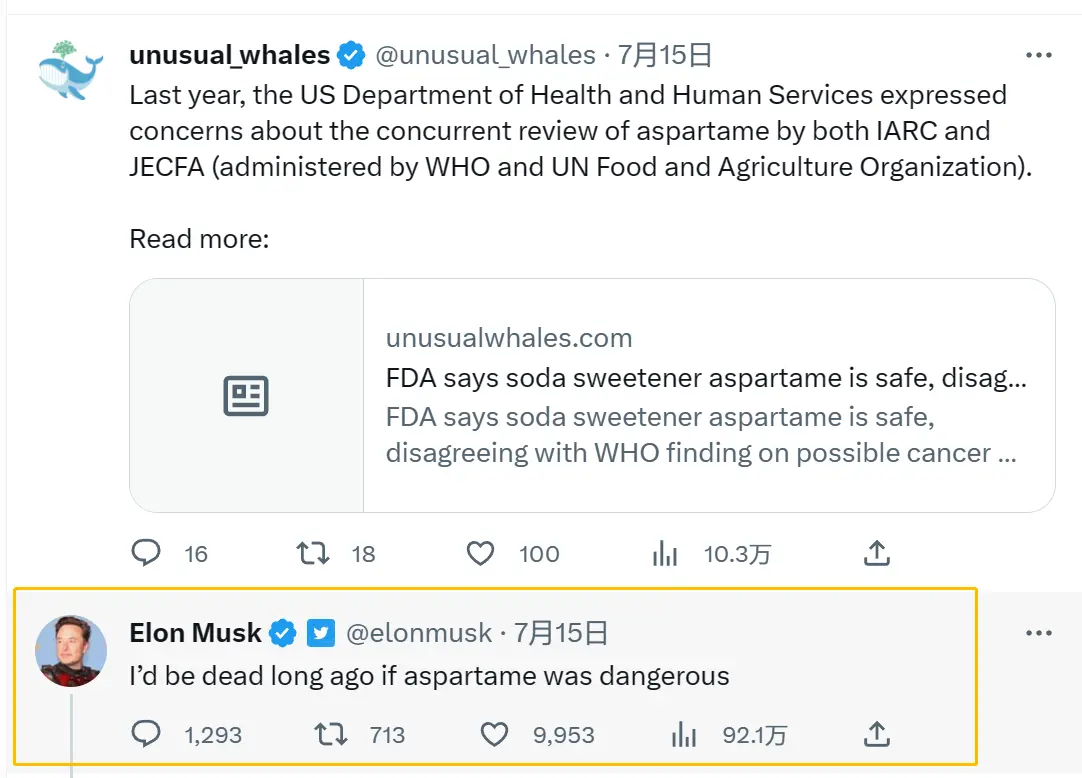Retweet the unusual_whales aspartame post

pos(314,553)
